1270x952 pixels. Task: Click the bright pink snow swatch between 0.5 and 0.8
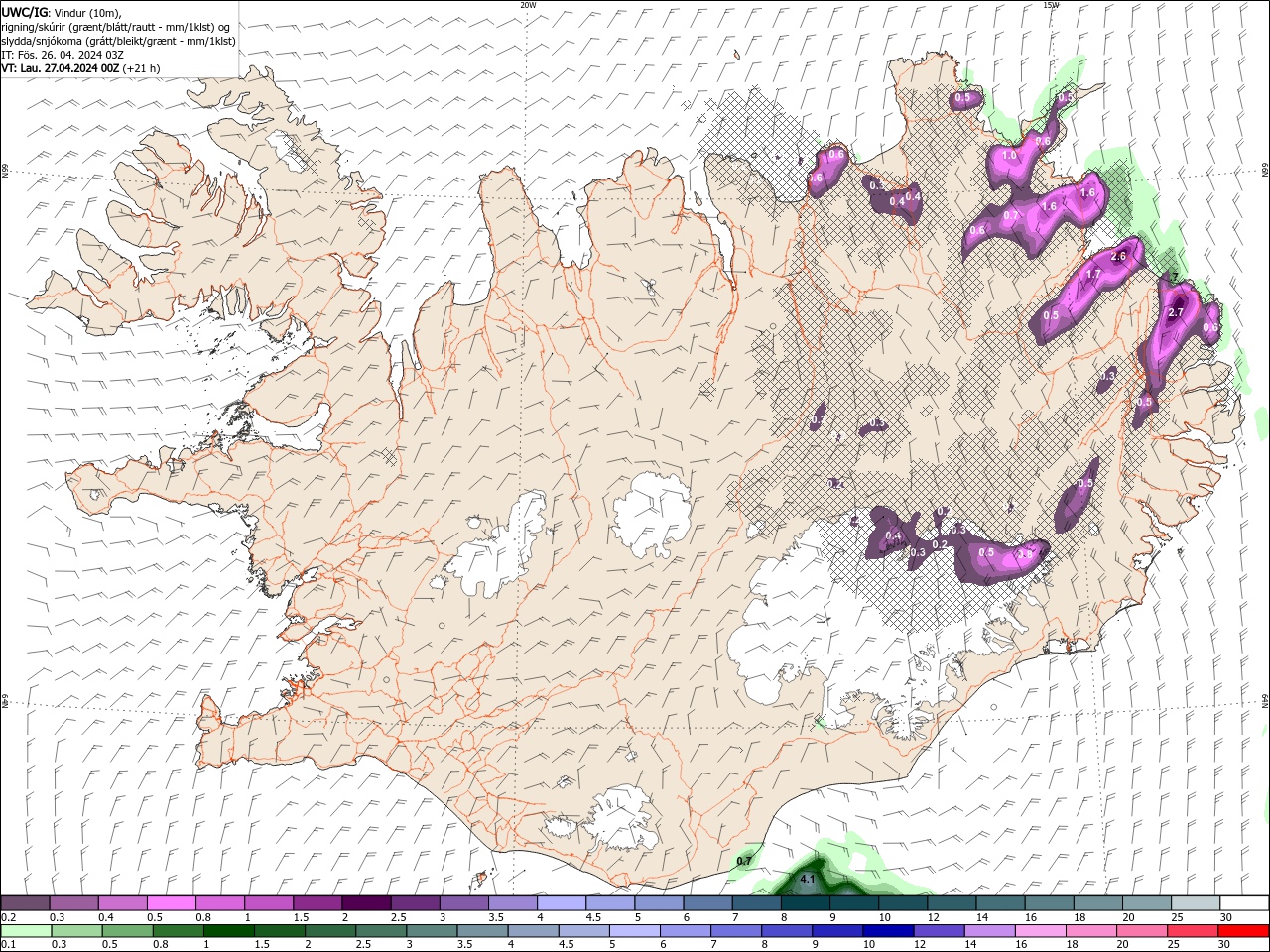172,903
